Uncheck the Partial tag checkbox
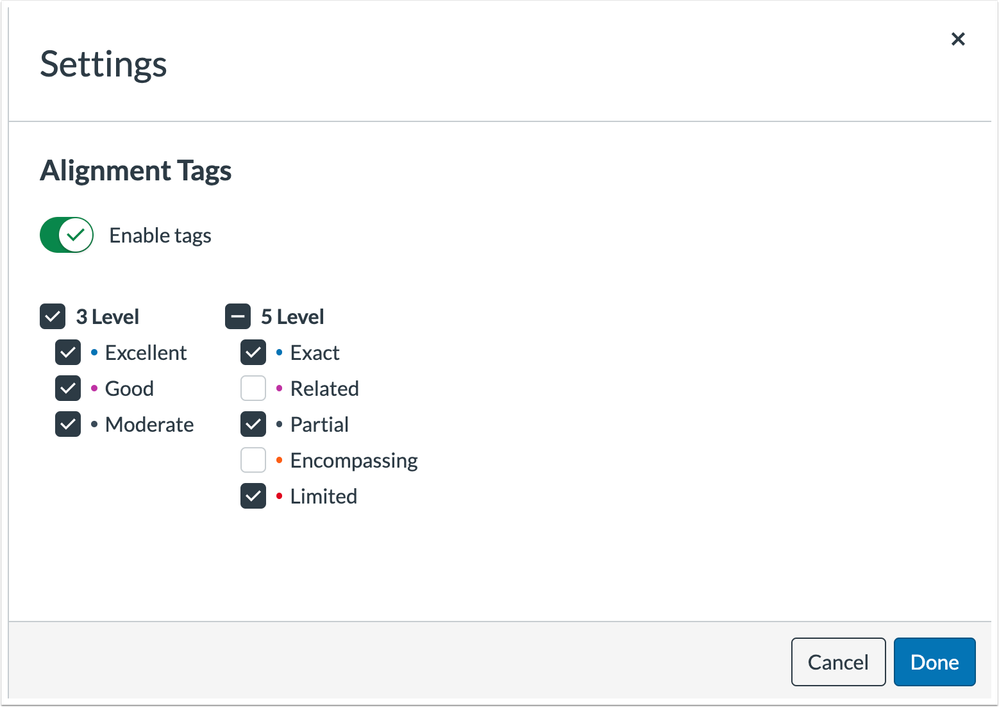This screenshot has width=999, height=707. [253, 424]
